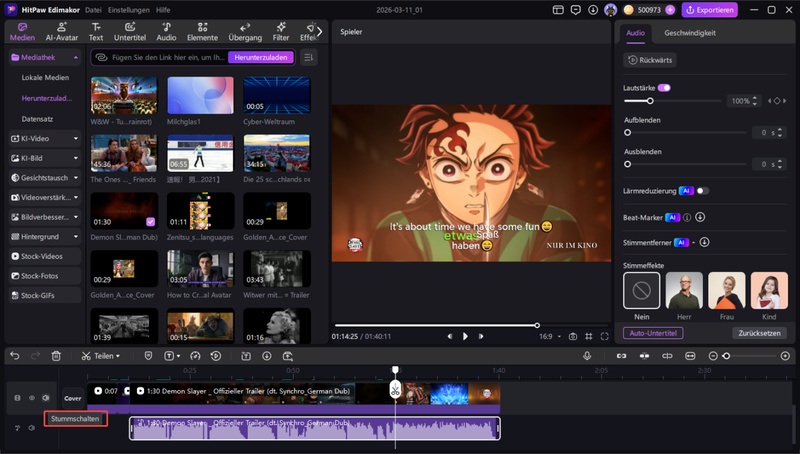Open Stock-Fotos library
The image size is (800, 454).
(45, 276)
